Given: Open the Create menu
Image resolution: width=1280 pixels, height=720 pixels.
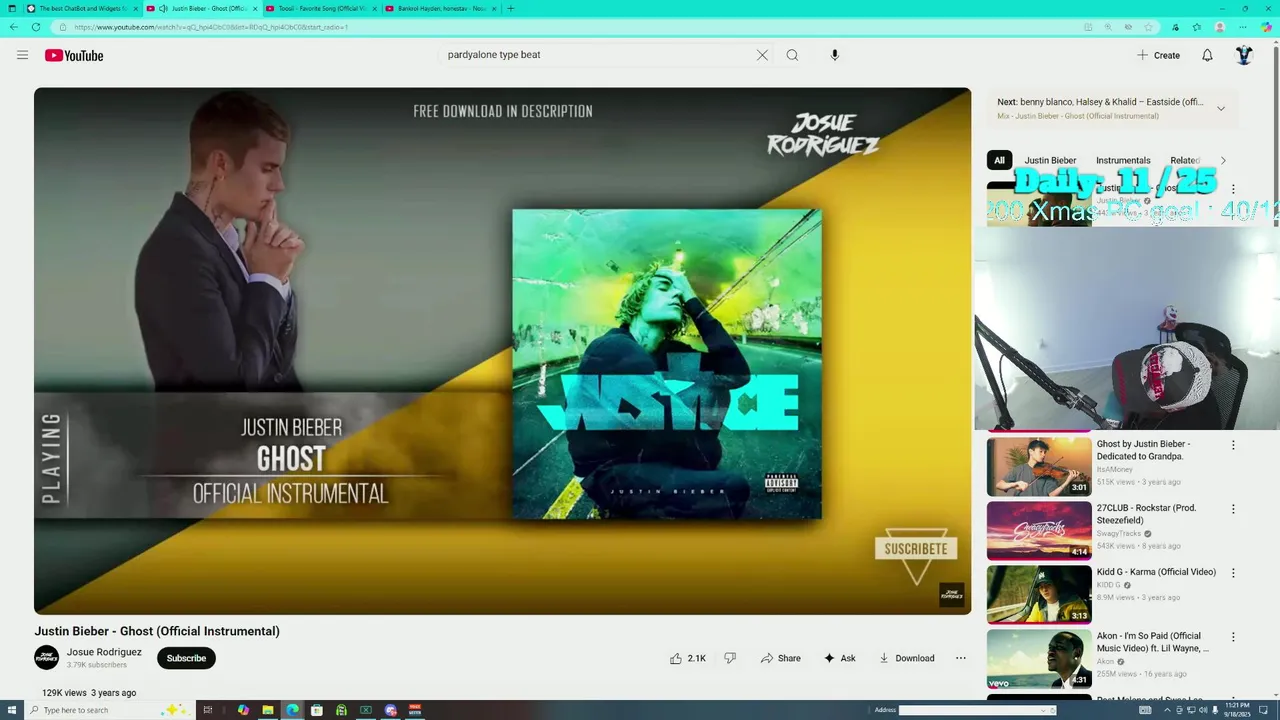Looking at the screenshot, I should pyautogui.click(x=1159, y=55).
